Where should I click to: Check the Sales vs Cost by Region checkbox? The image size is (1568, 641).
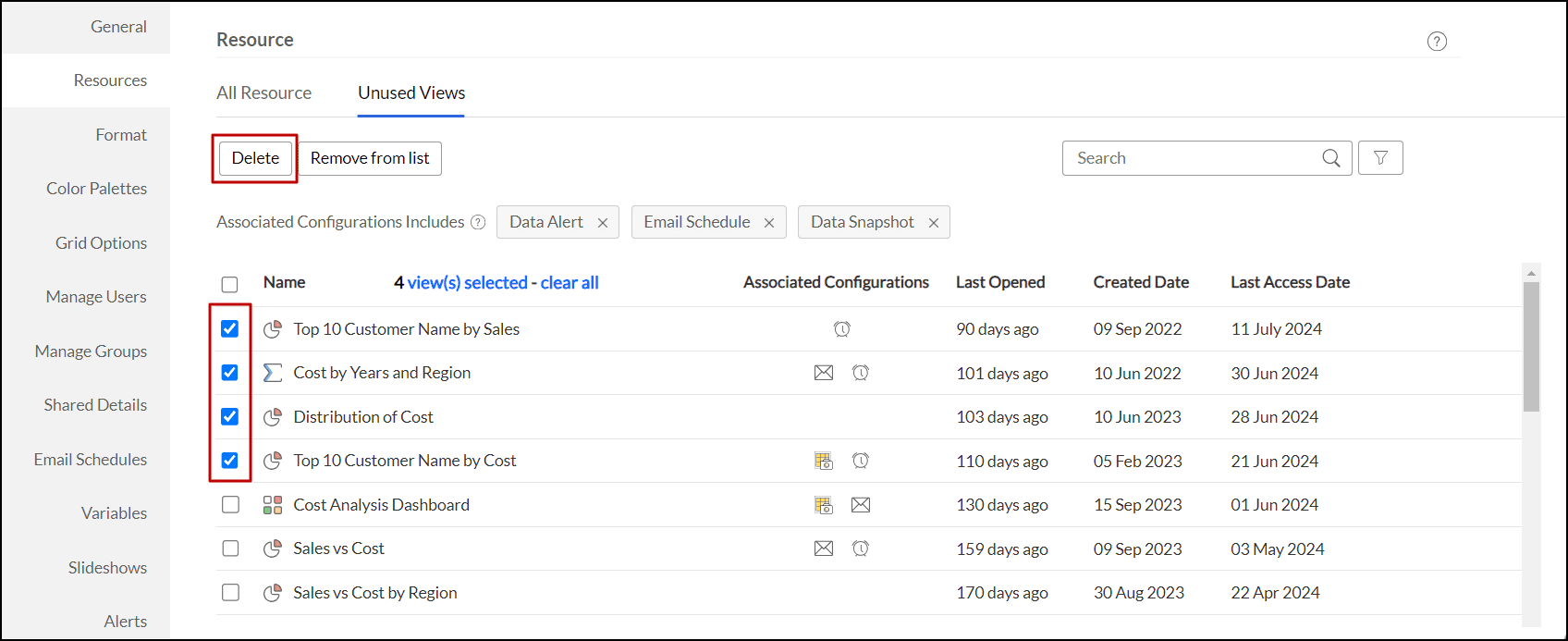coord(230,593)
